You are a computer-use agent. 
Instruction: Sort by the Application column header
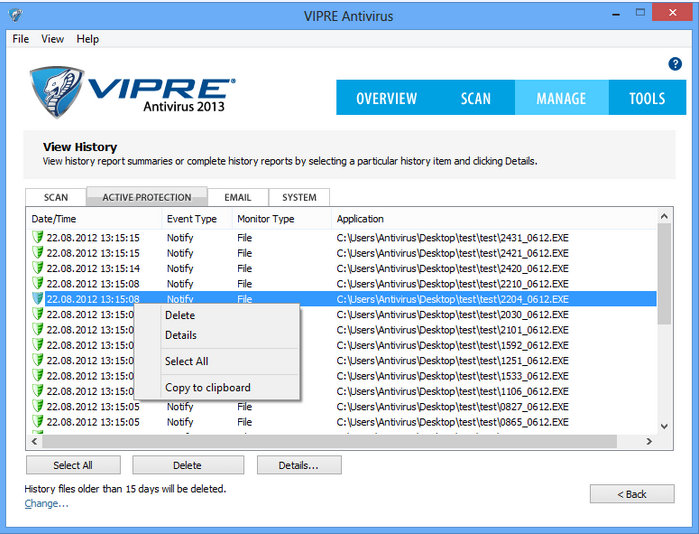[x=494, y=219]
